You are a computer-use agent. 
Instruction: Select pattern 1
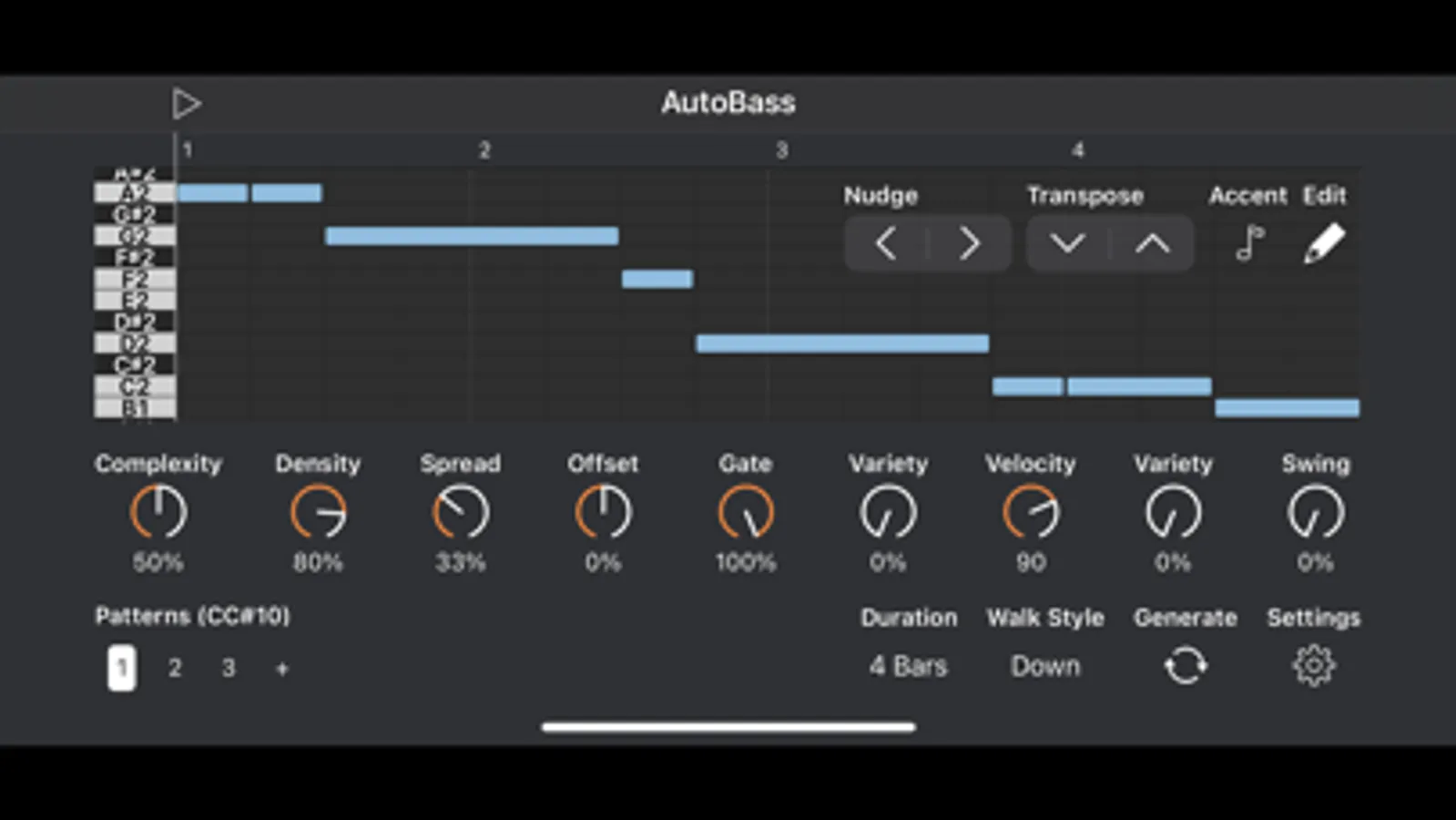(122, 668)
